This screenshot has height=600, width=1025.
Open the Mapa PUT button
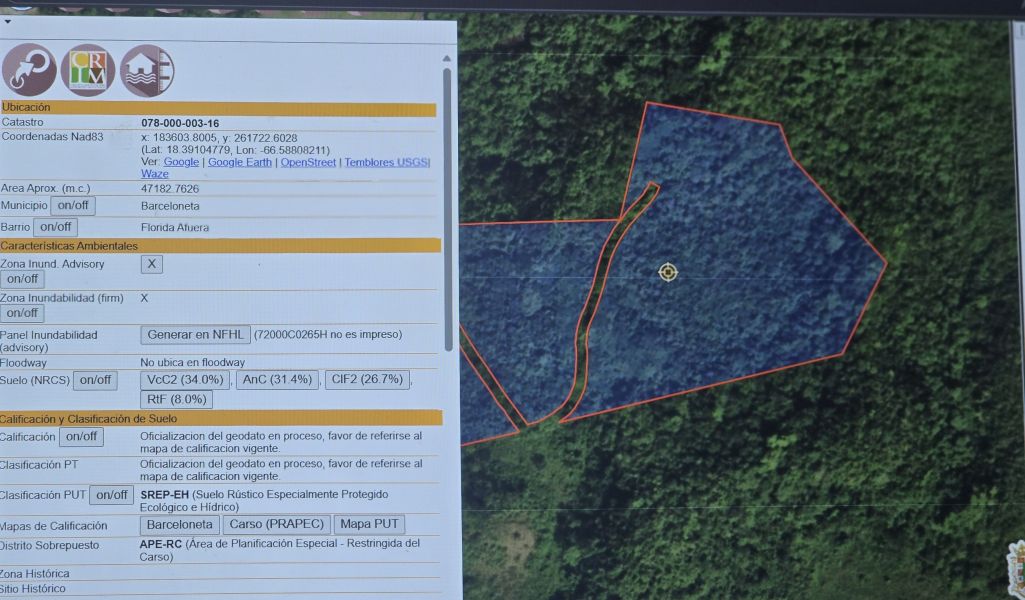(369, 525)
